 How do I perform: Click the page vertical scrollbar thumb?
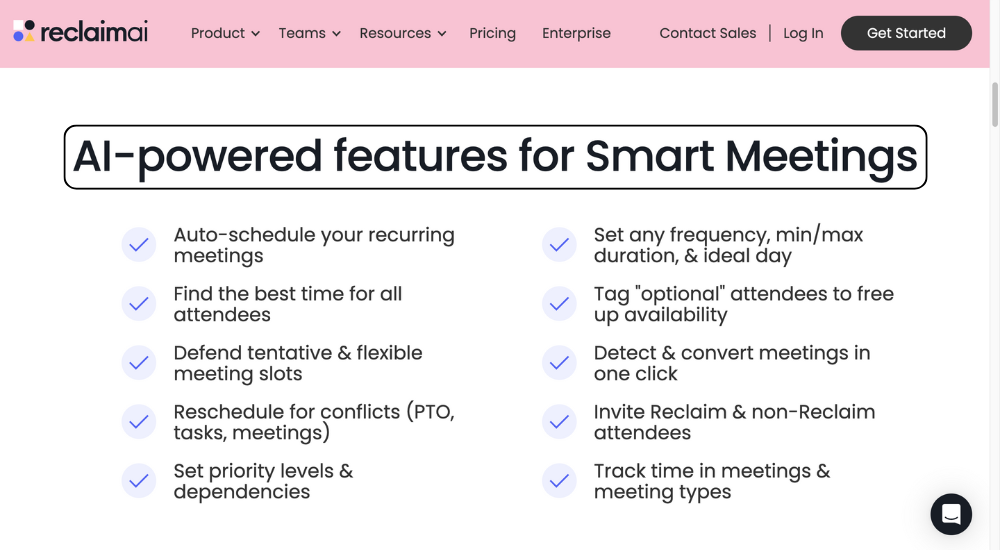tap(995, 105)
